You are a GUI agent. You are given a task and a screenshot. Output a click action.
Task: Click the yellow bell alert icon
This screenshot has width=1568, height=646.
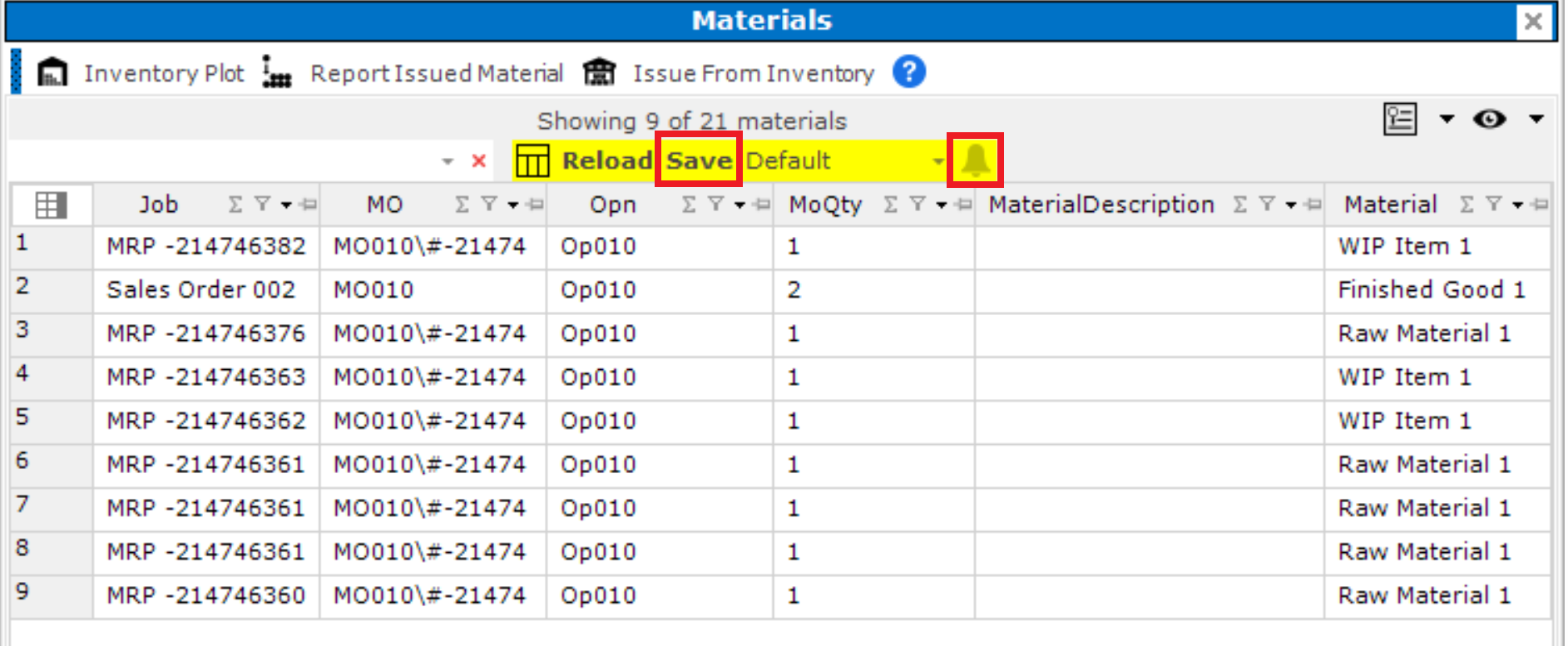point(976,160)
